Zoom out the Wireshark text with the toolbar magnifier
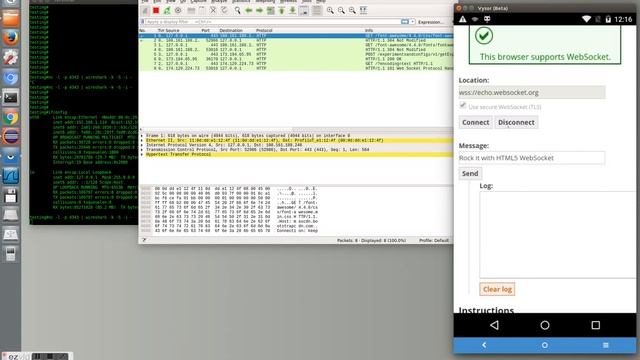This screenshot has height=360, width=640. [x=341, y=11]
